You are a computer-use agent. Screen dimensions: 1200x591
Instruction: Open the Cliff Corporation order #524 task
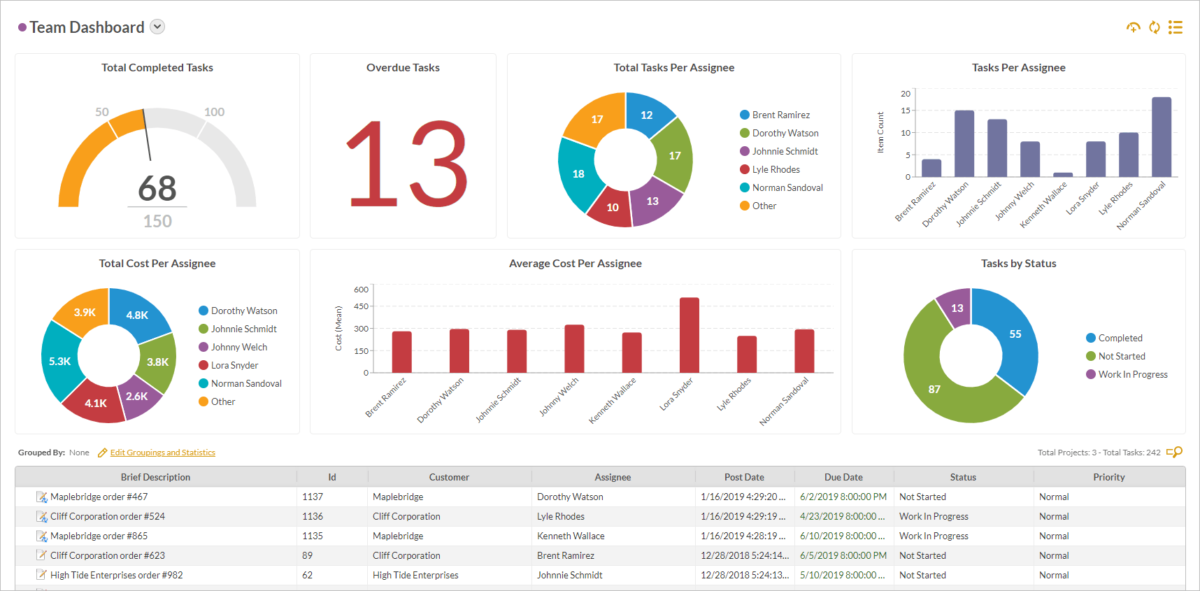coord(108,517)
